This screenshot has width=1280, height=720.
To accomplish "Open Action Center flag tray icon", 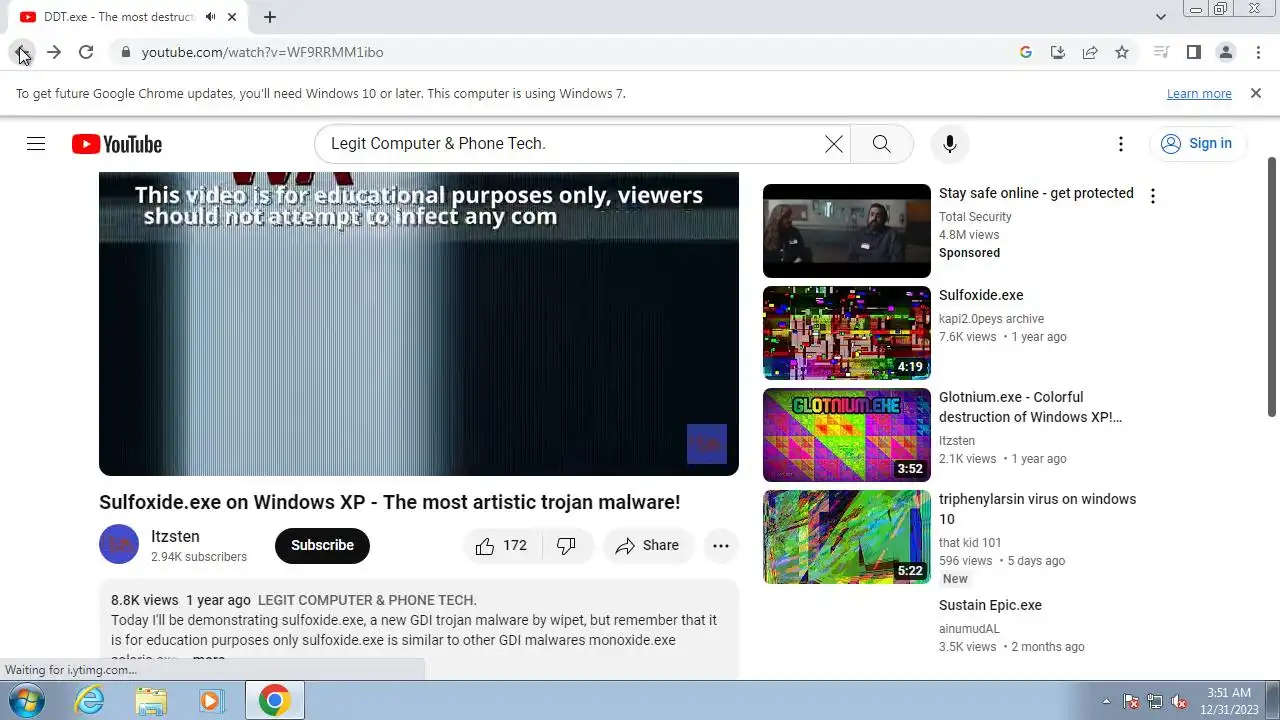I will tap(1131, 701).
